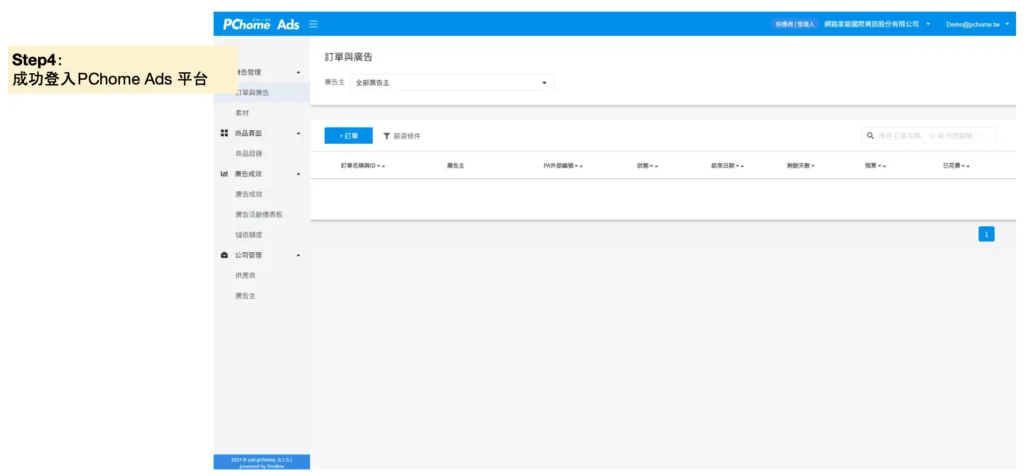Click the funnel filter icon beside 篩選條件

coord(387,136)
